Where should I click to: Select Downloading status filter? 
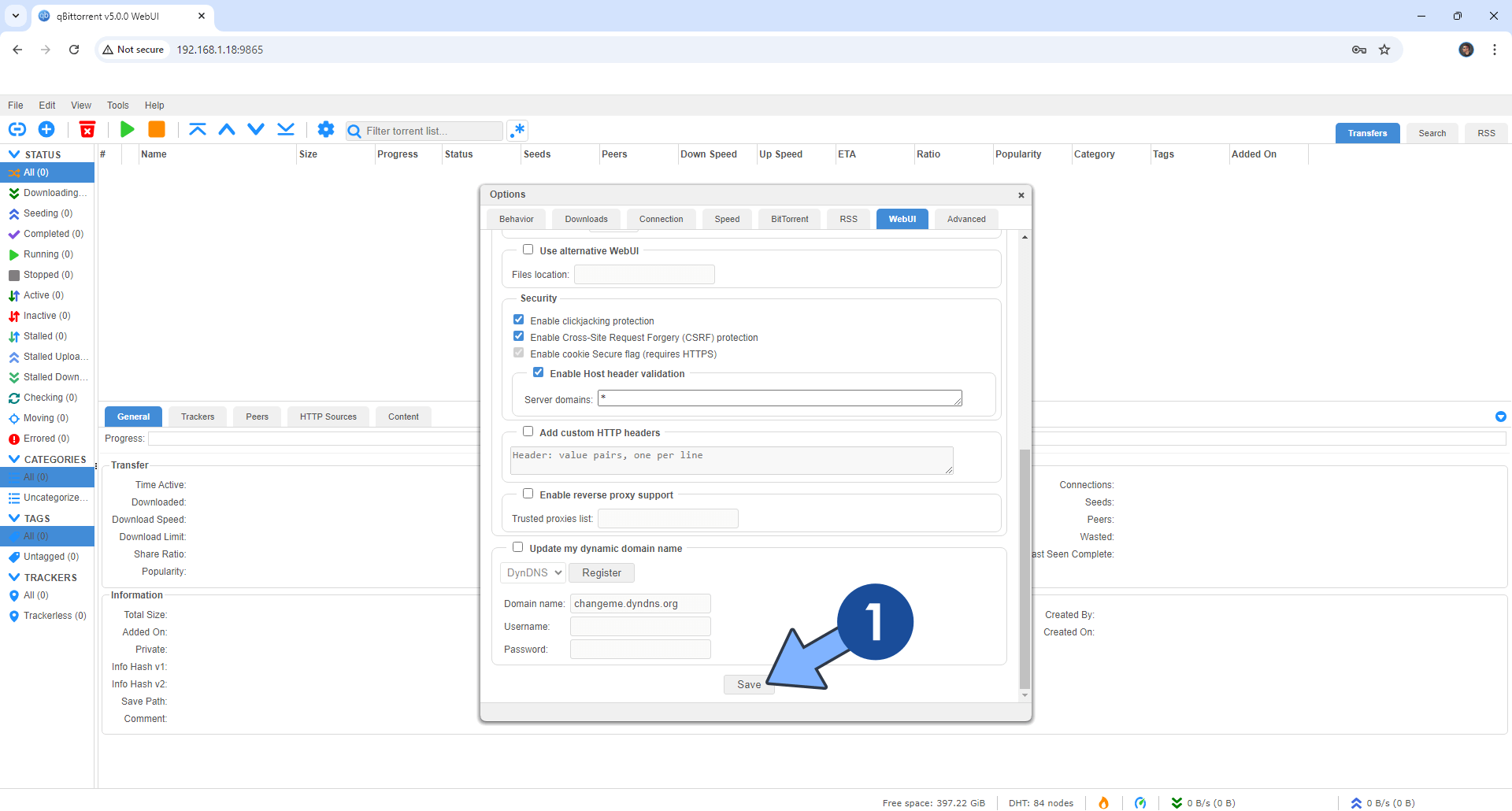point(47,193)
